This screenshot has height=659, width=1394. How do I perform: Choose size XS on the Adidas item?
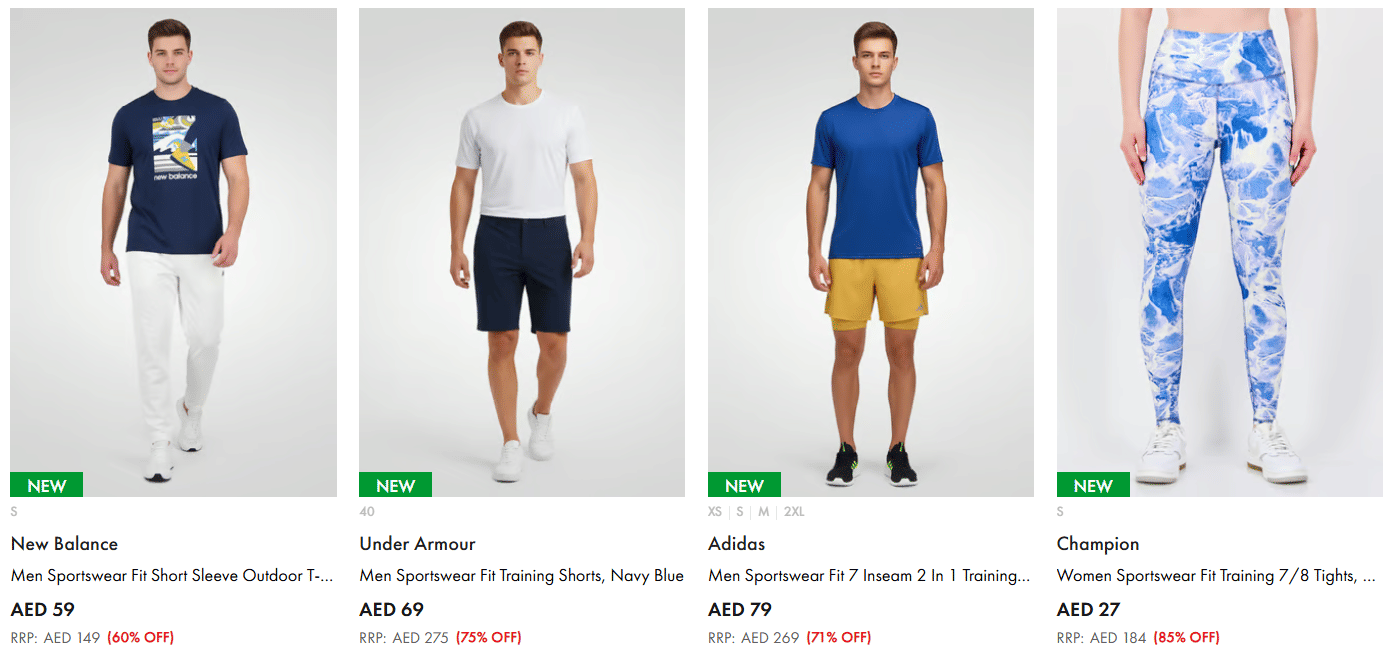[714, 512]
